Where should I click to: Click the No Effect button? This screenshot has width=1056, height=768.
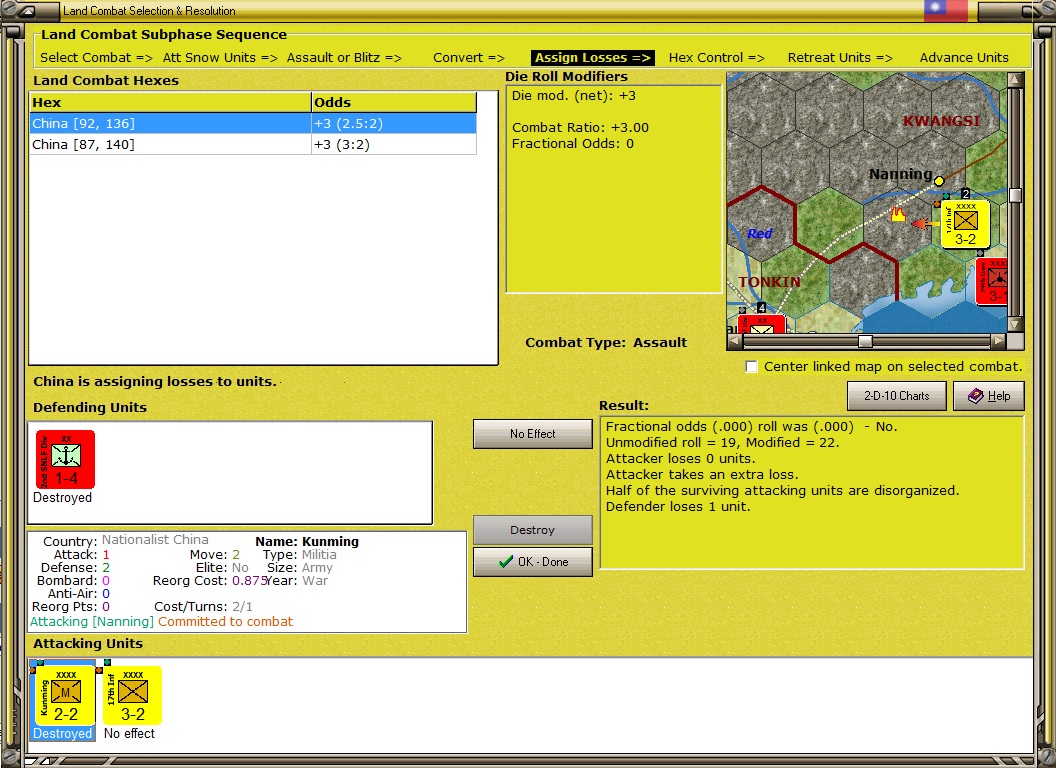(x=533, y=434)
